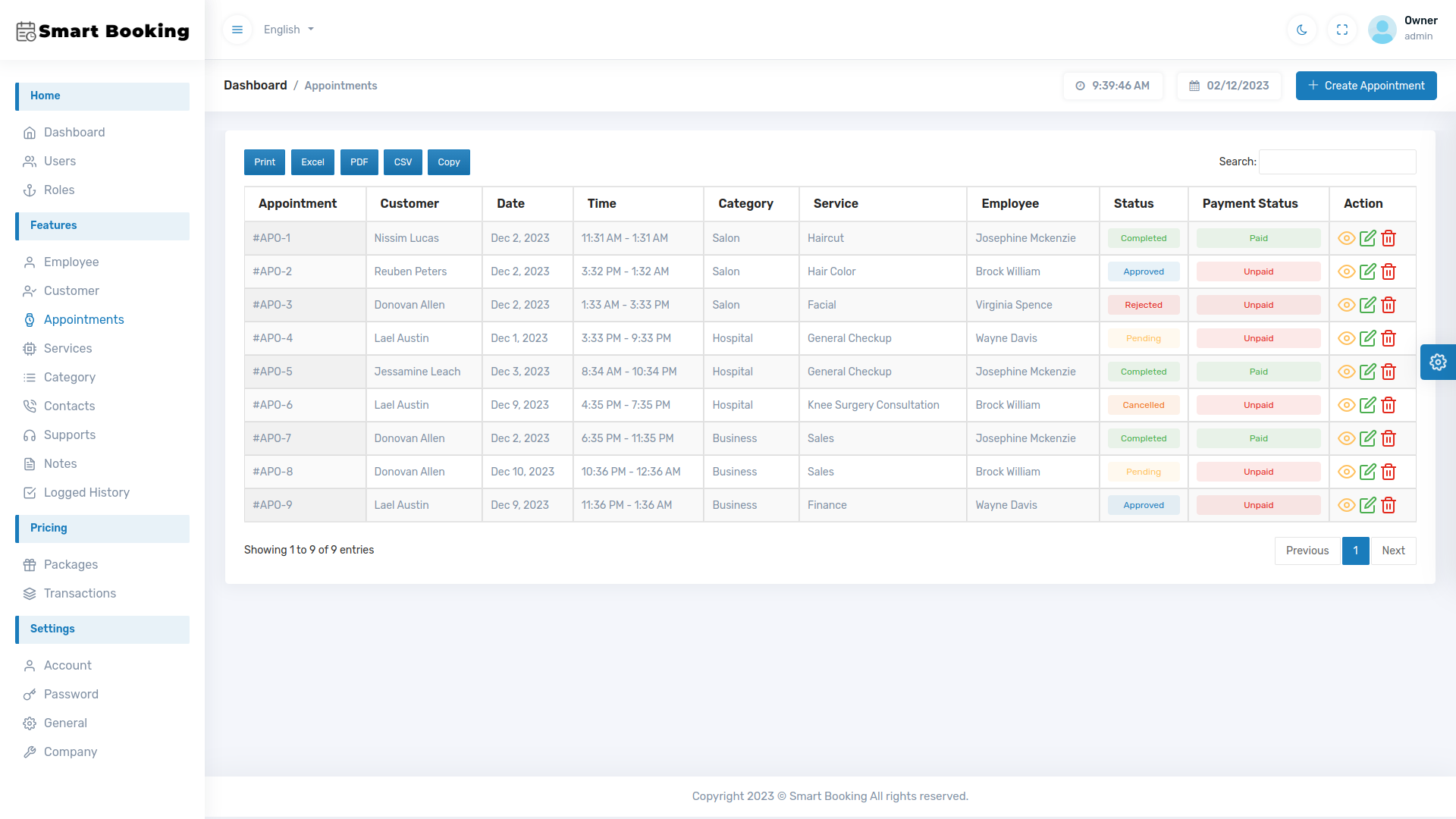
Task: Edit appointment #APO-3 with pencil icon
Action: point(1367,305)
